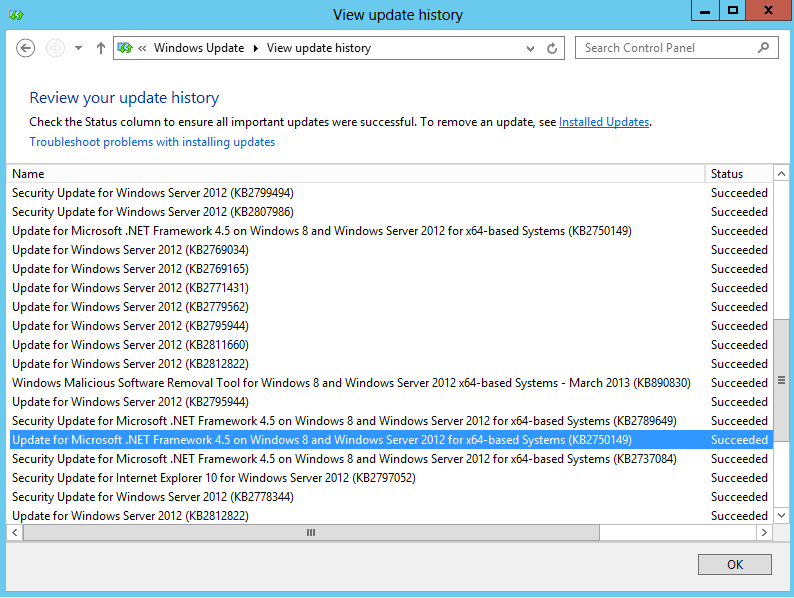This screenshot has height=598, width=794.
Task: Click the vertical scrollbar down arrow
Action: pyautogui.click(x=781, y=515)
